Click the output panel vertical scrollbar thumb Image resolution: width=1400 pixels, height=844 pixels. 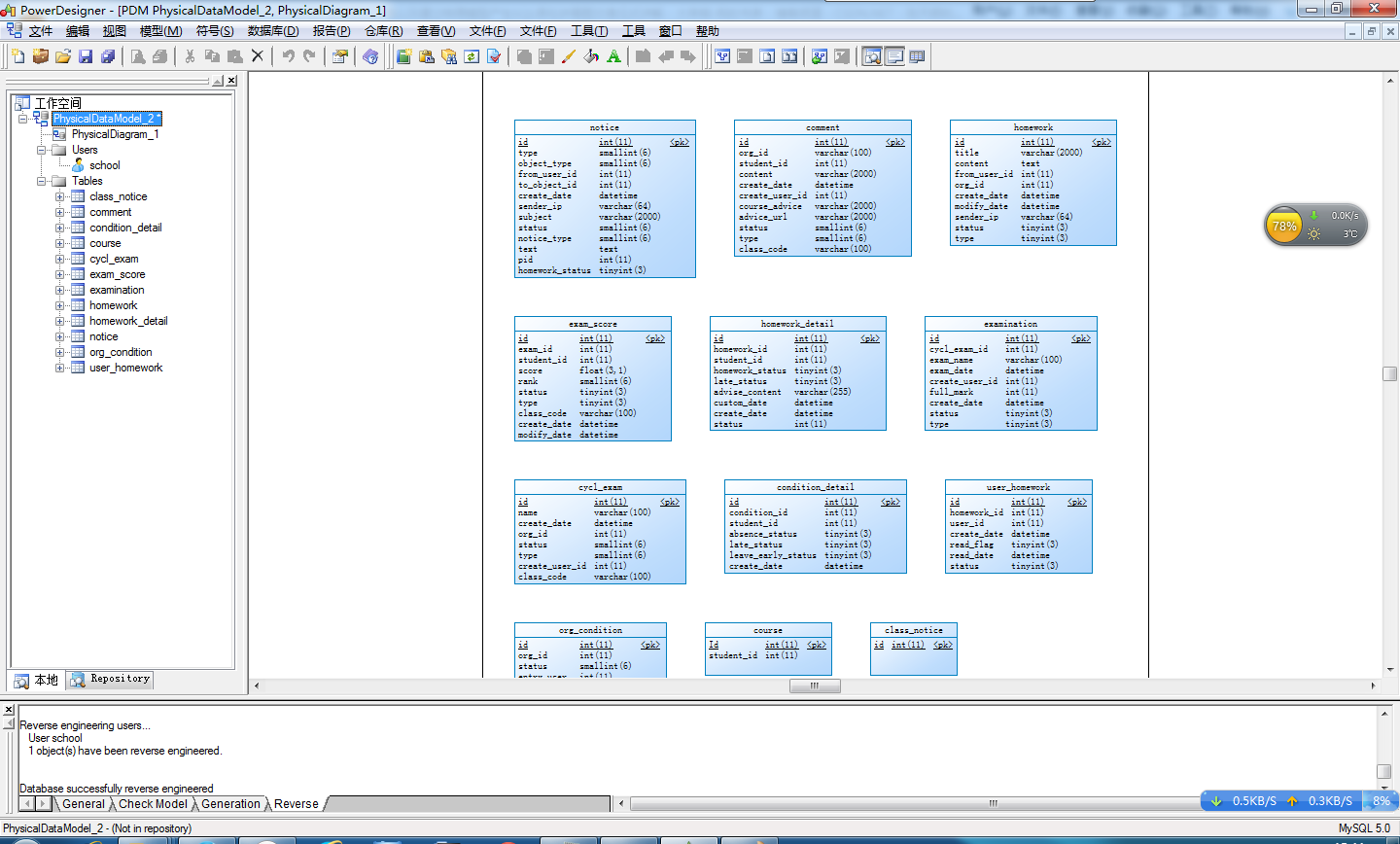point(1384,772)
